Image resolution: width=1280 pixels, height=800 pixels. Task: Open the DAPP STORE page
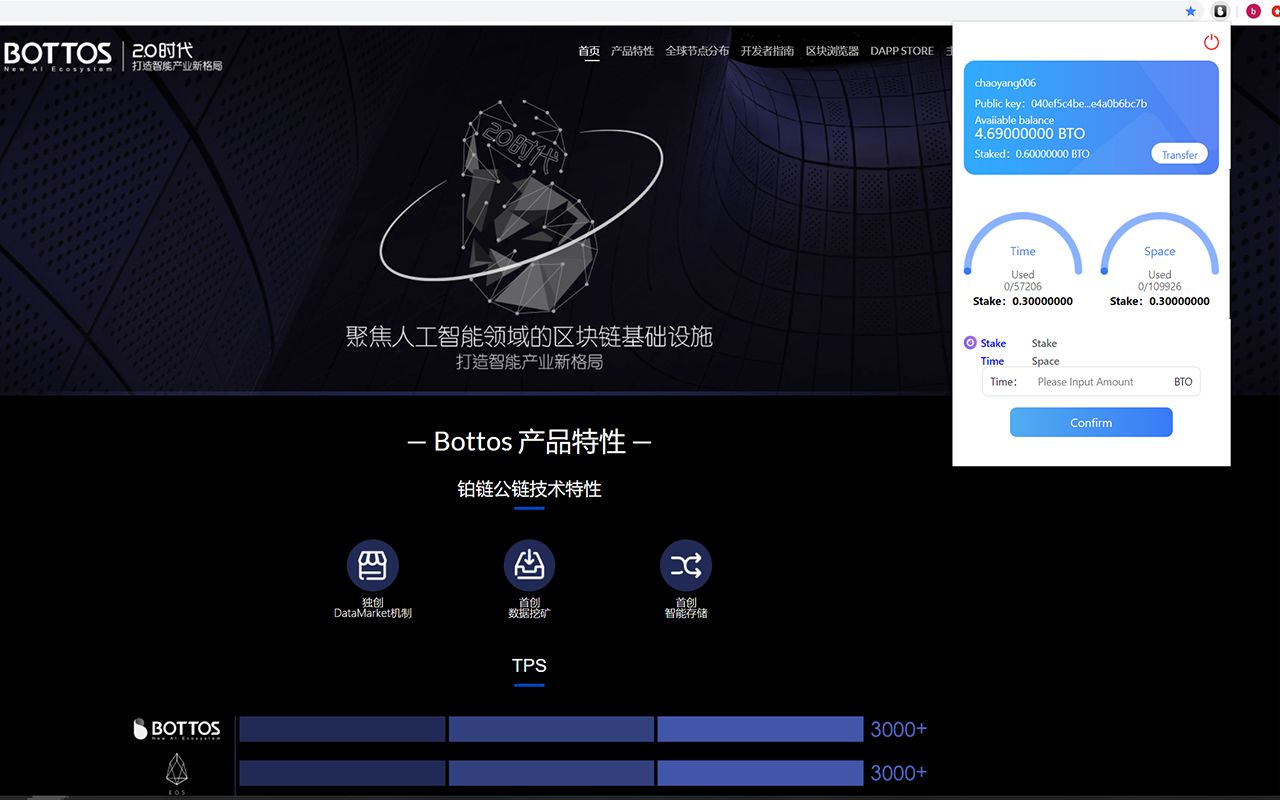[901, 50]
